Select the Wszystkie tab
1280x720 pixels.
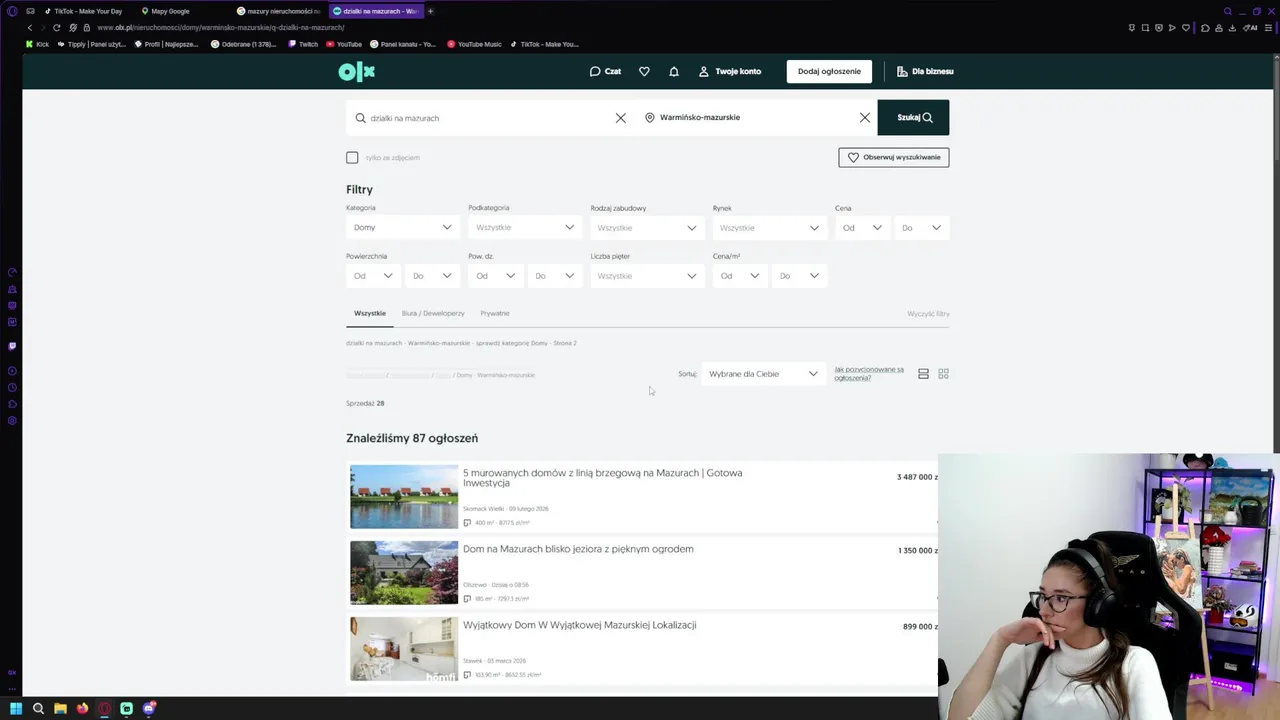[x=370, y=313]
